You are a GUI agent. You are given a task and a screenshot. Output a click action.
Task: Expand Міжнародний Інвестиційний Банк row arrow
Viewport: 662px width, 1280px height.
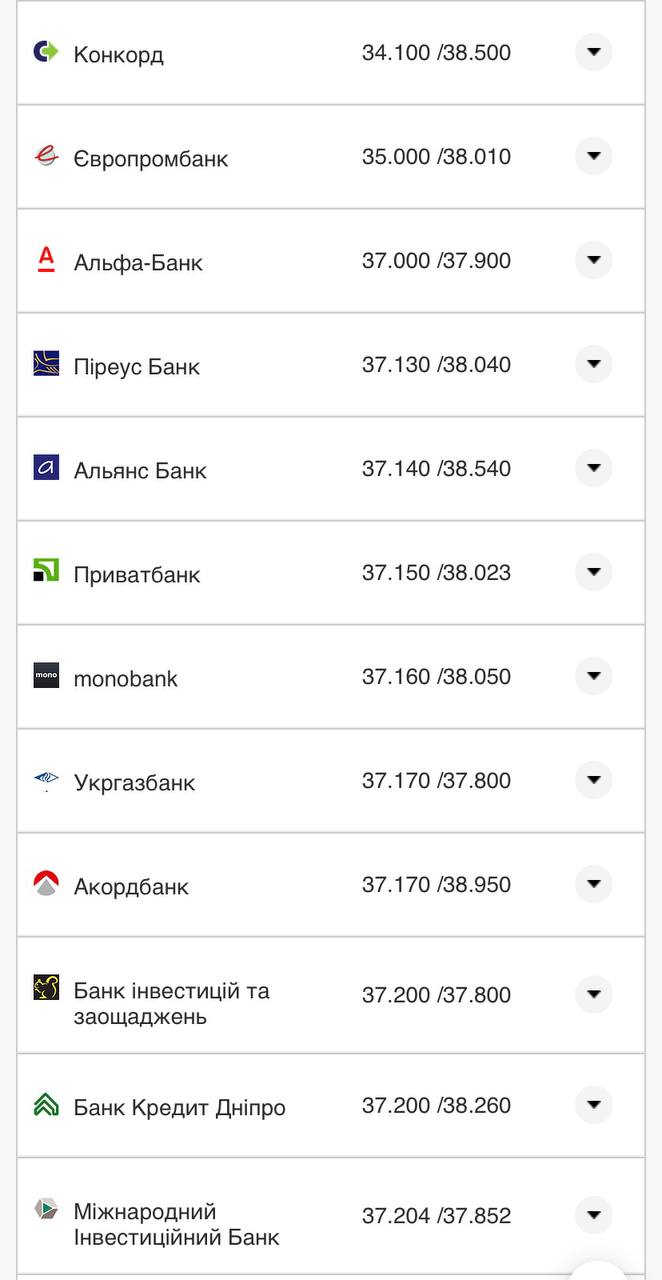(594, 1215)
